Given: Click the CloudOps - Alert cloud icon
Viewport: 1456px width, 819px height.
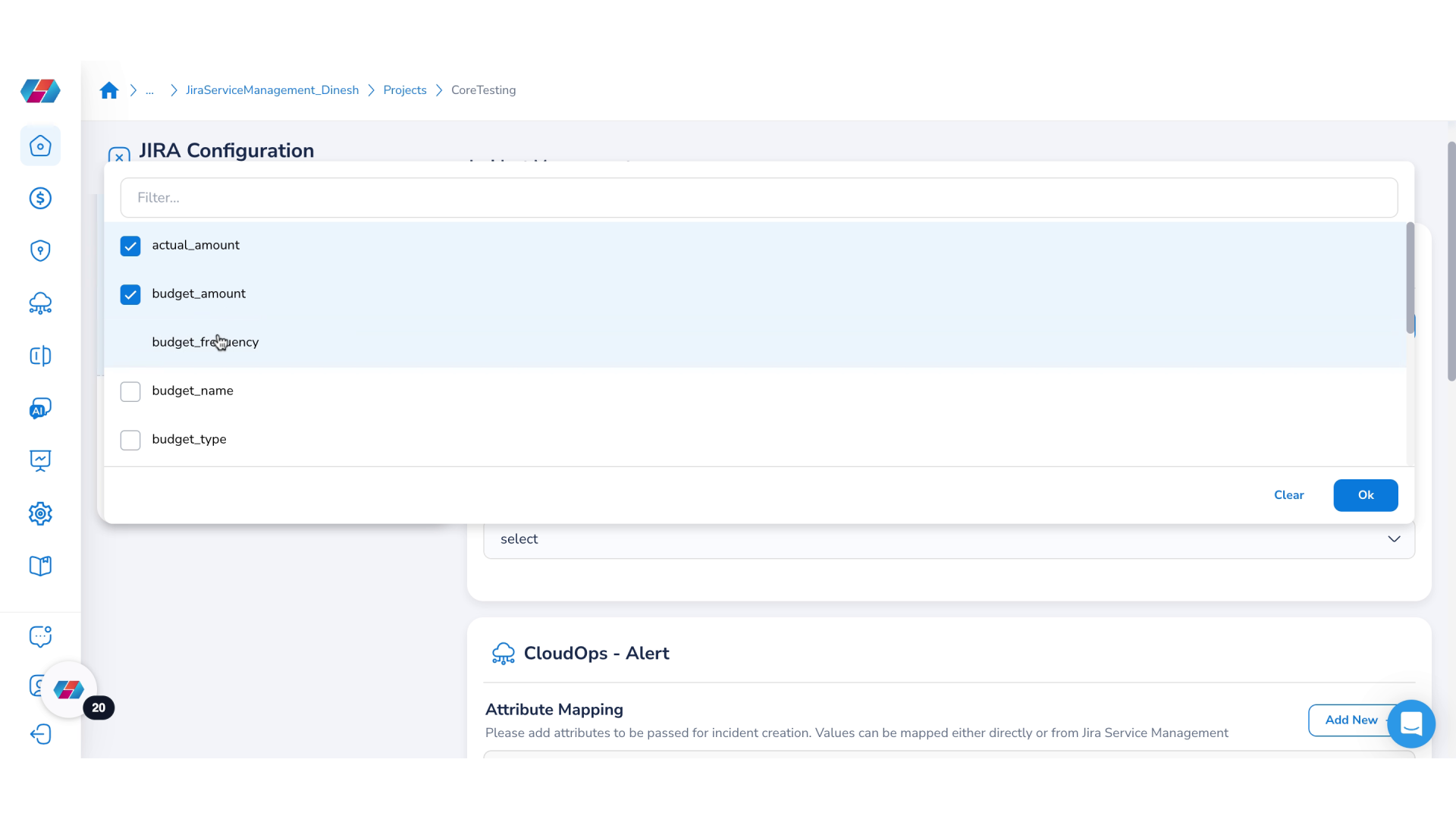Looking at the screenshot, I should 503,654.
